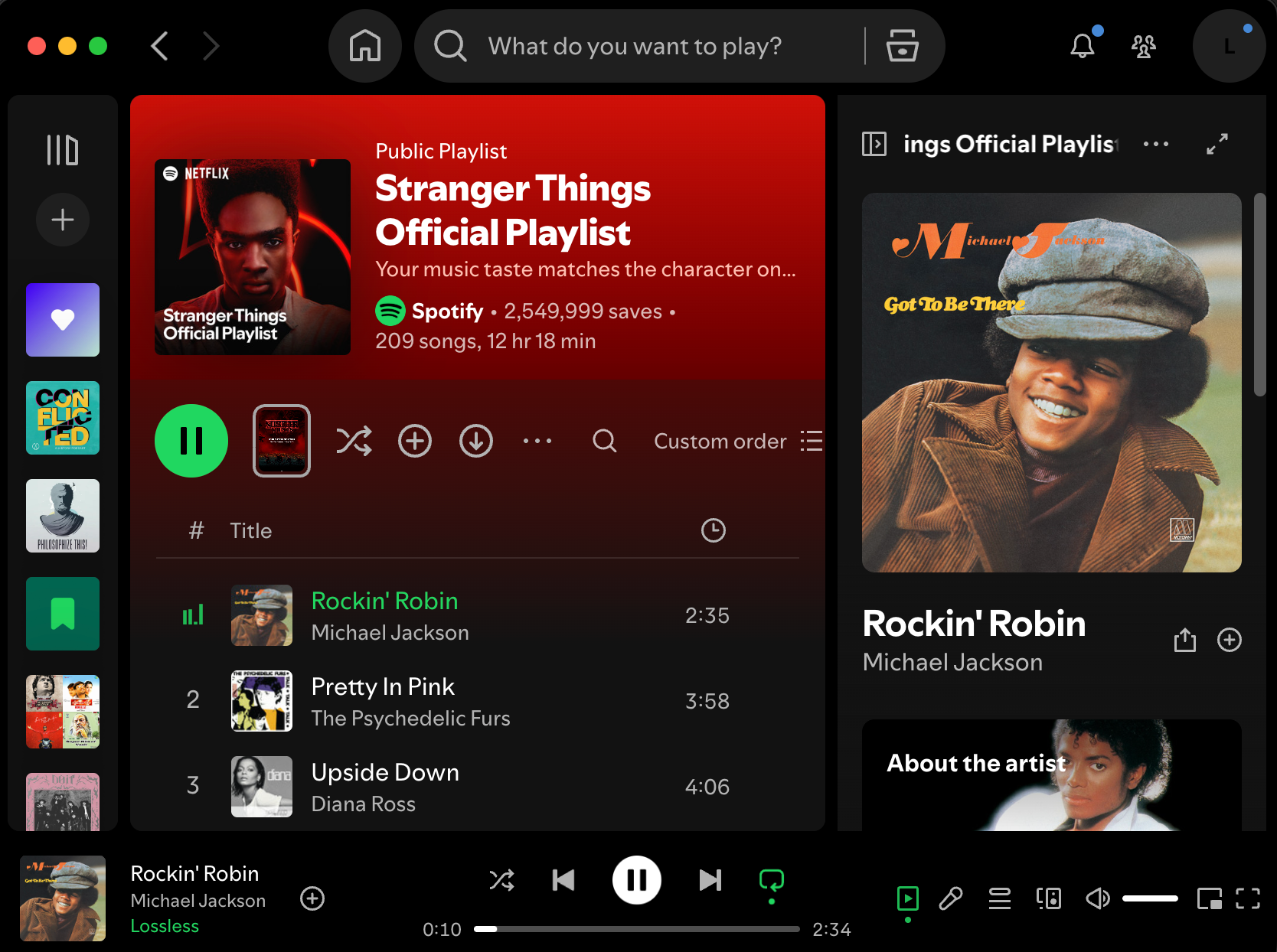Open the Spotify owner profile link
This screenshot has width=1277, height=952.
pos(447,311)
